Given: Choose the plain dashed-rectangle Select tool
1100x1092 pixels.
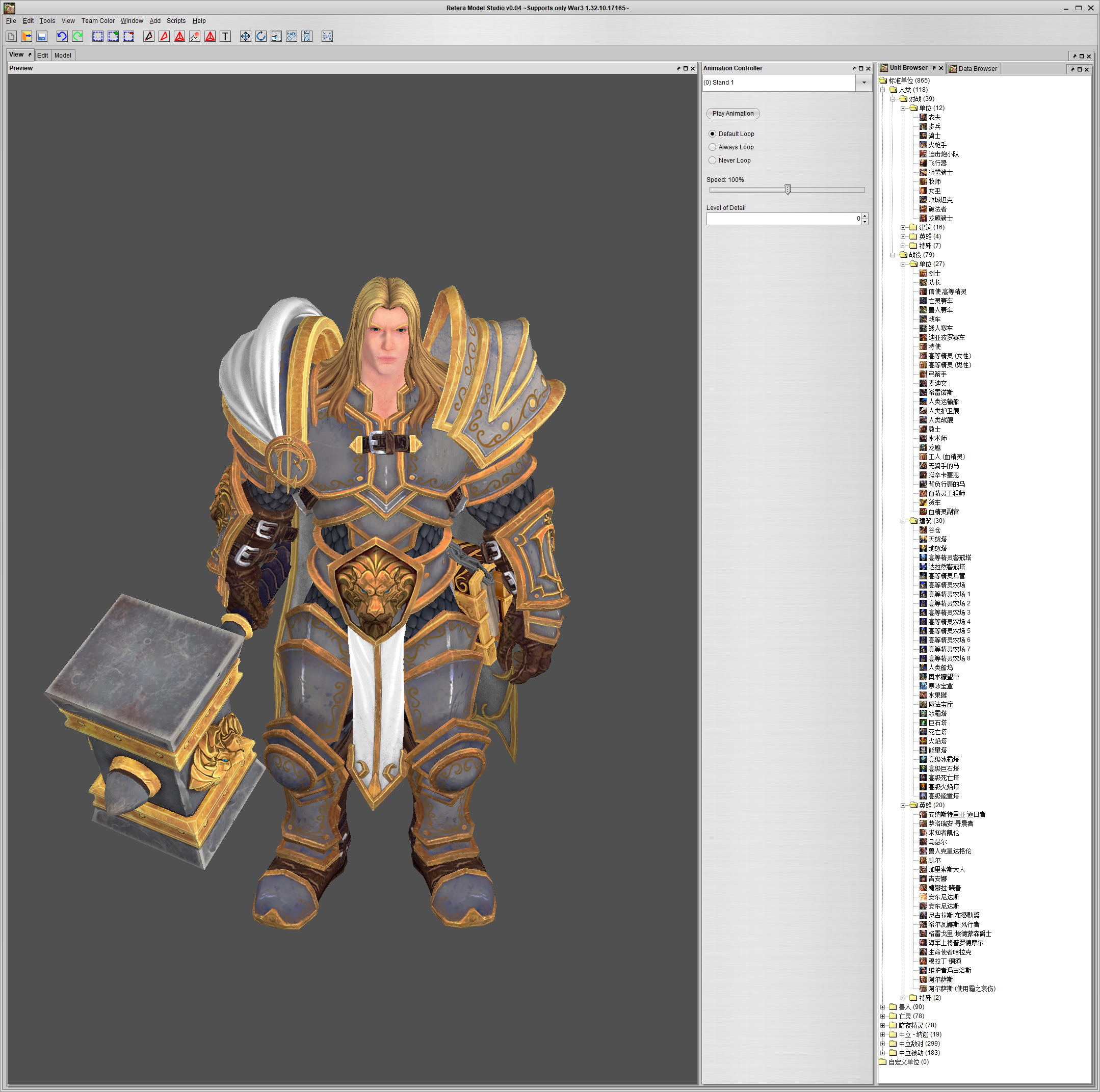Looking at the screenshot, I should click(x=98, y=36).
